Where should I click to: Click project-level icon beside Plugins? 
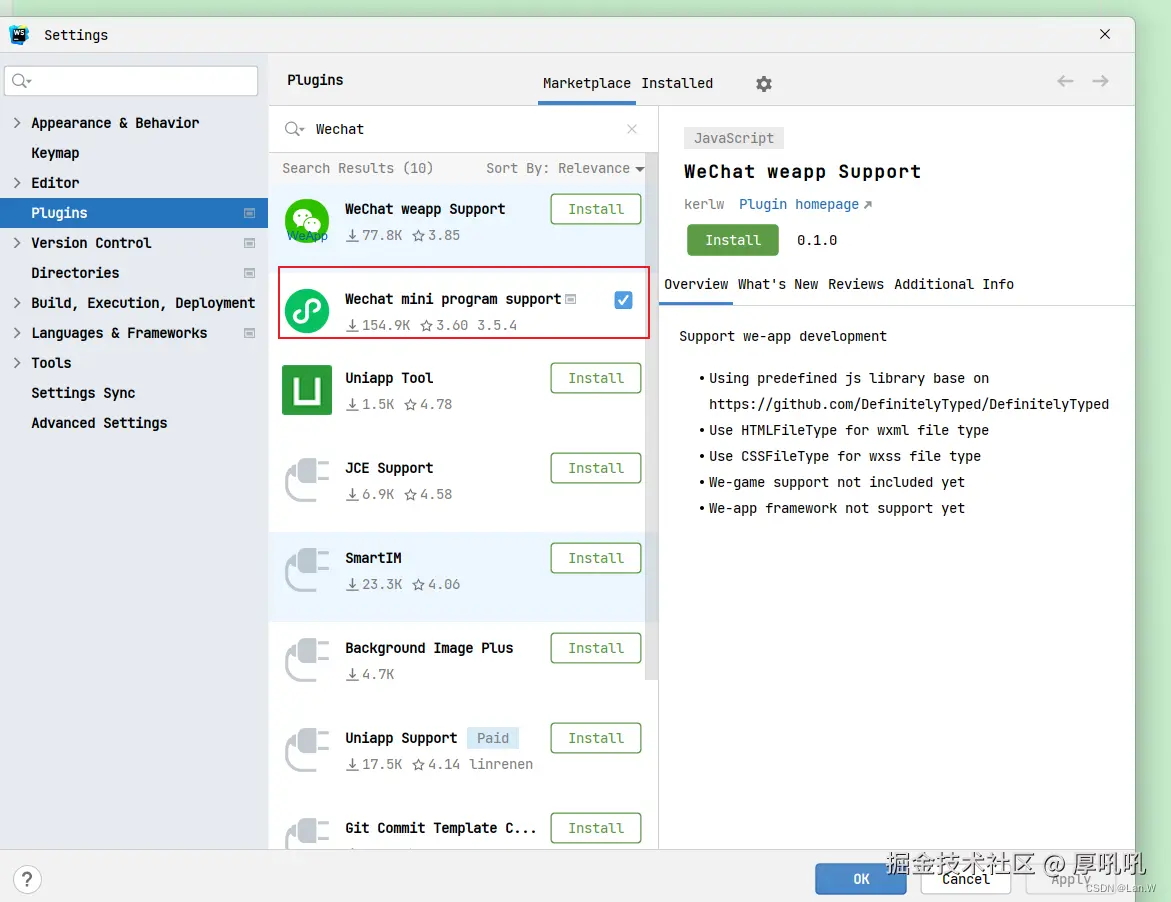click(x=249, y=213)
